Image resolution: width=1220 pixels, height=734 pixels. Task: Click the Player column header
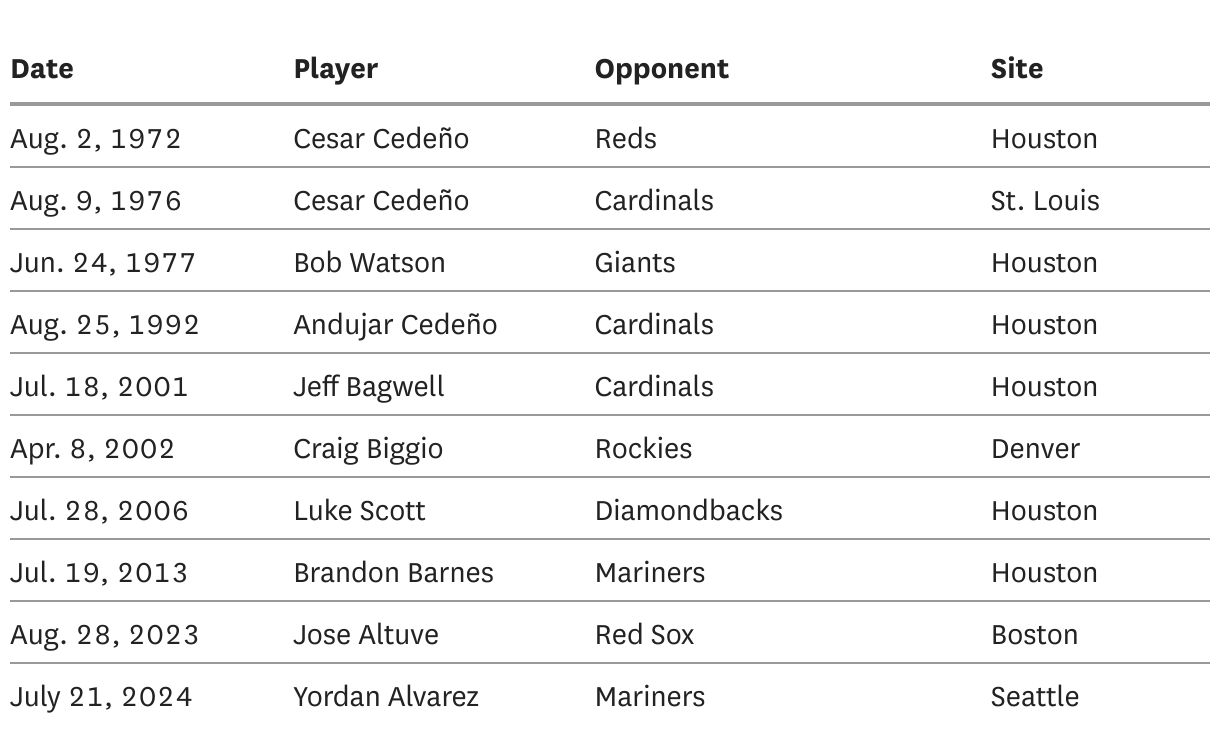[x=336, y=69]
